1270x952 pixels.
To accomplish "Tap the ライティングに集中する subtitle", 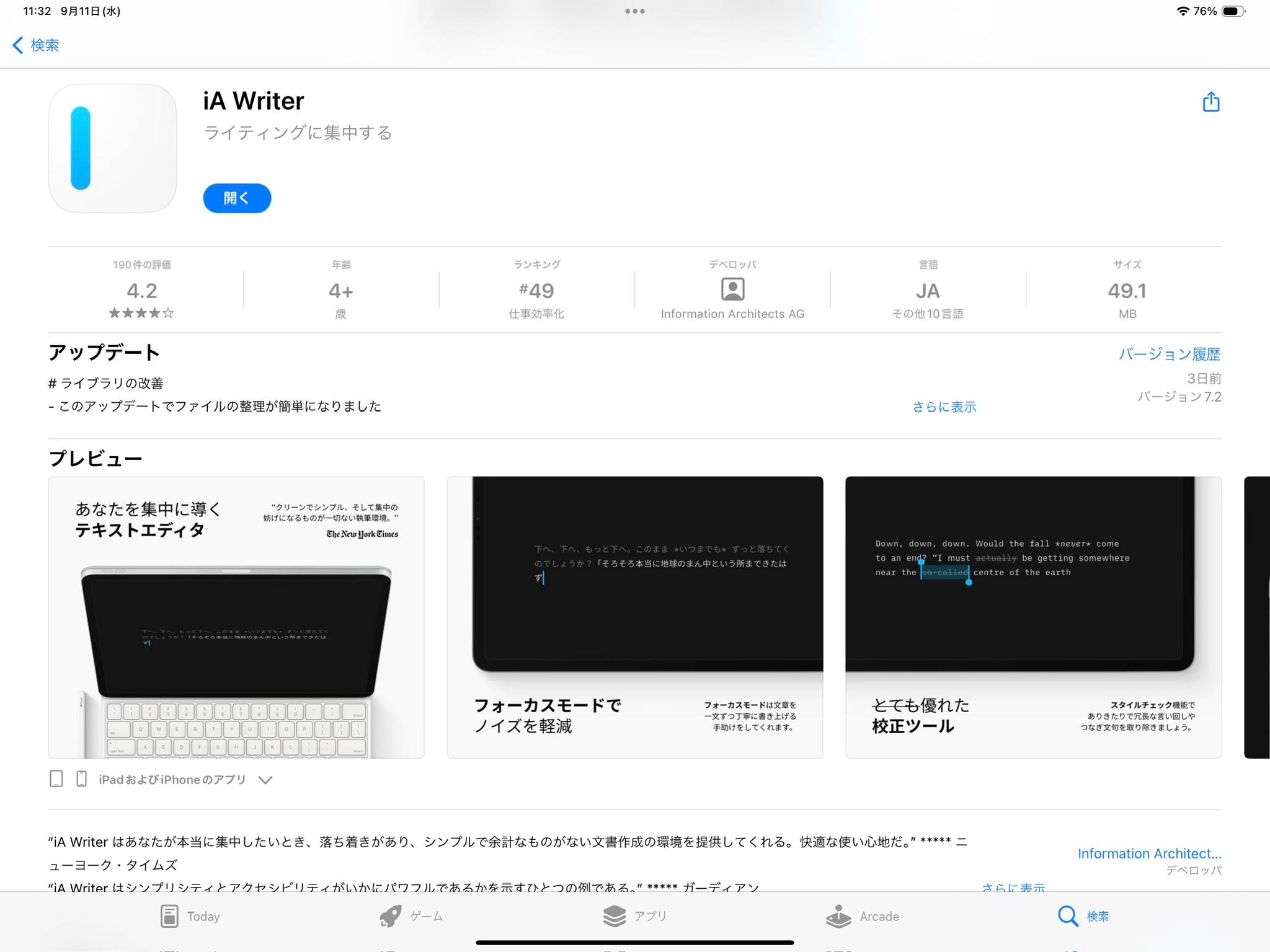I will click(x=298, y=133).
